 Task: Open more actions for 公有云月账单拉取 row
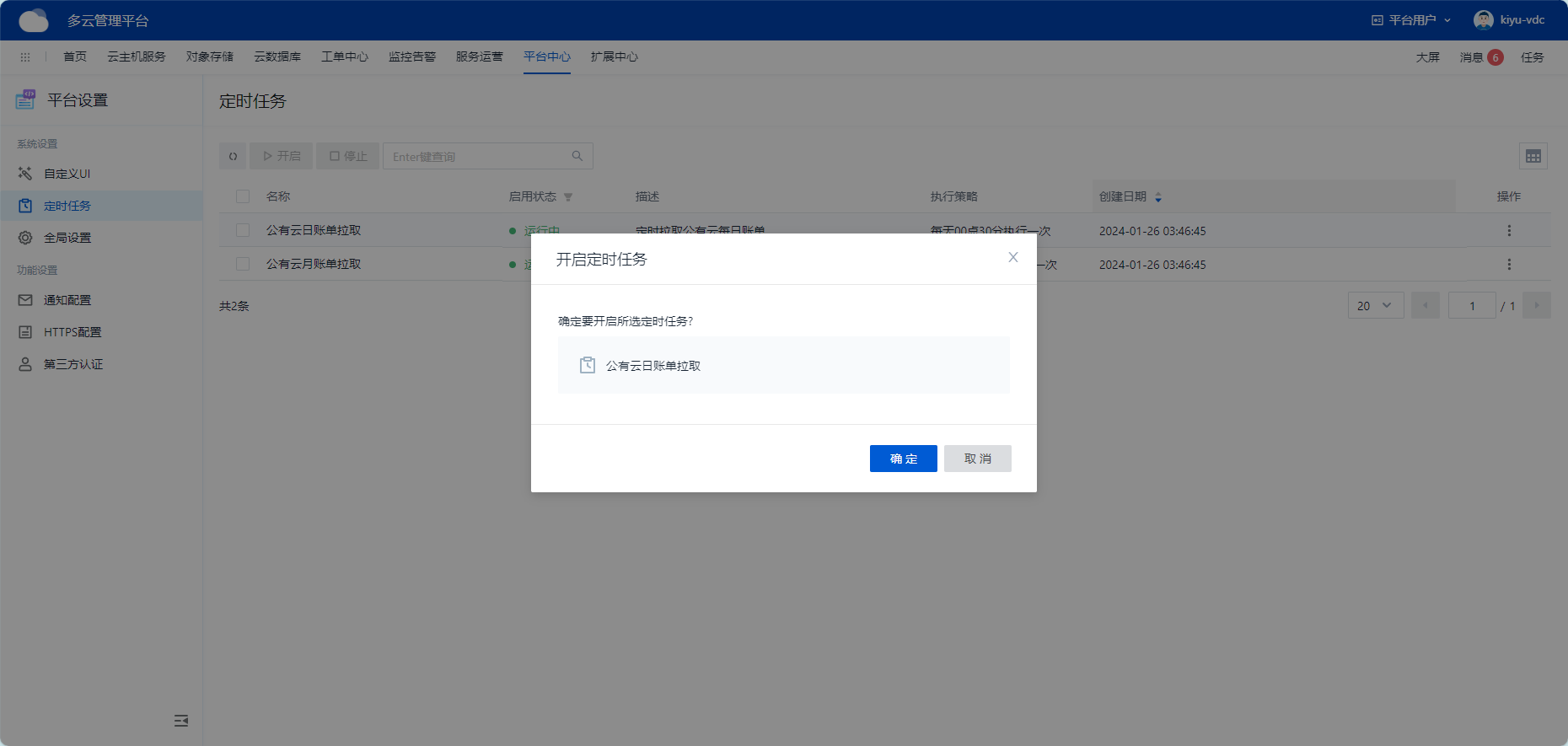(1508, 264)
